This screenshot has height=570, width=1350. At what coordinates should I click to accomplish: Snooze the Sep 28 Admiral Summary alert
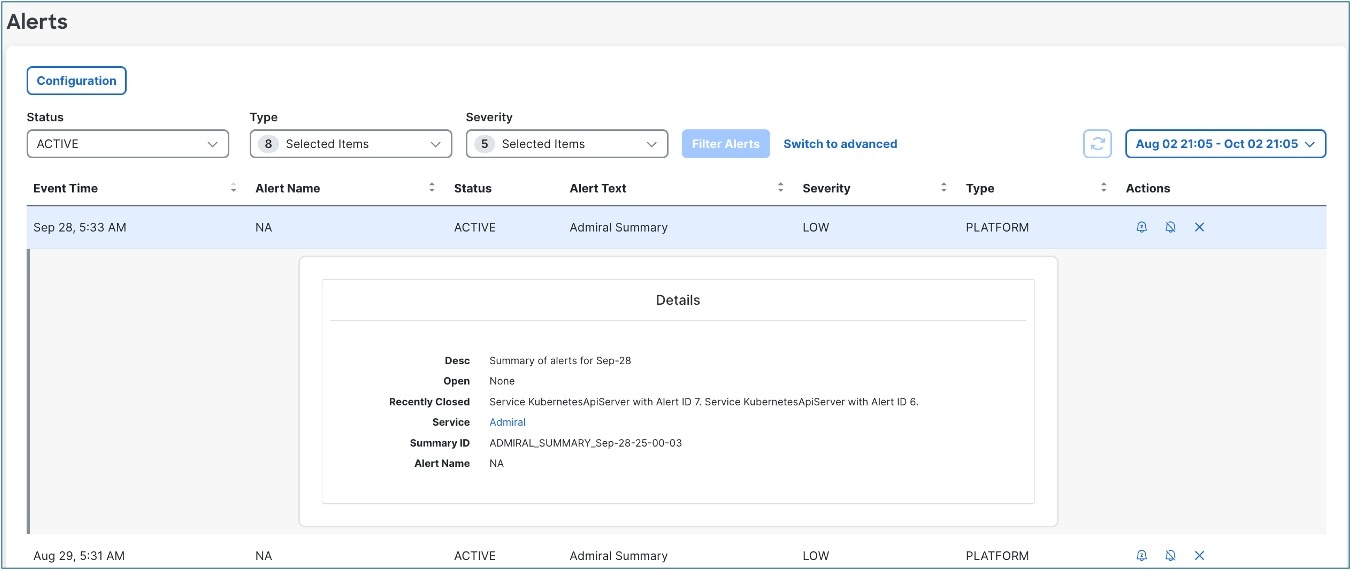(1141, 227)
